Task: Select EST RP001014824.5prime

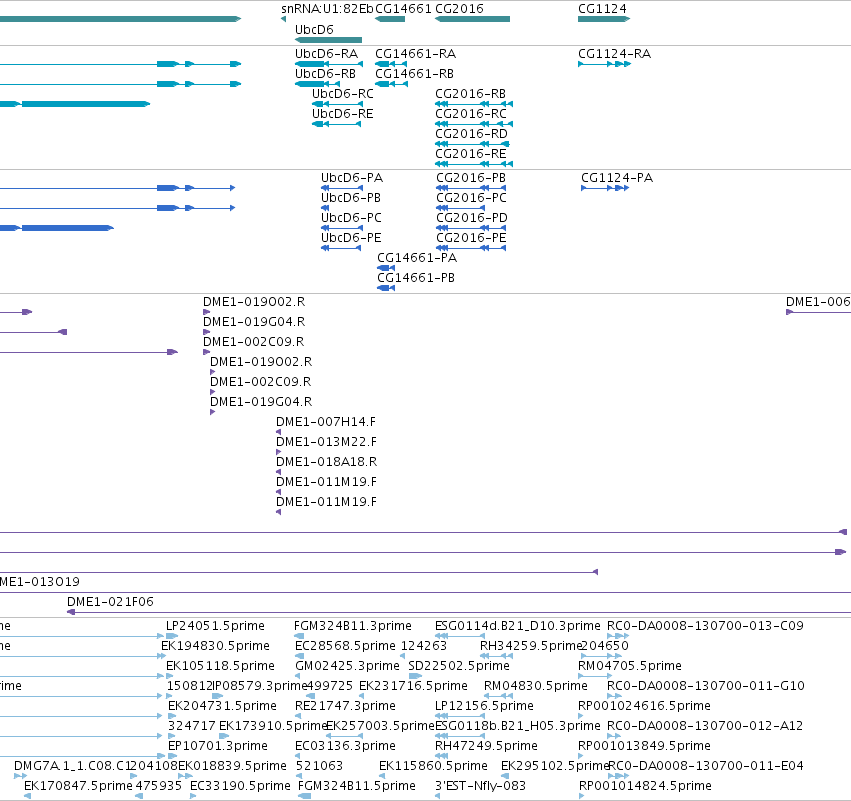Action: click(645, 786)
